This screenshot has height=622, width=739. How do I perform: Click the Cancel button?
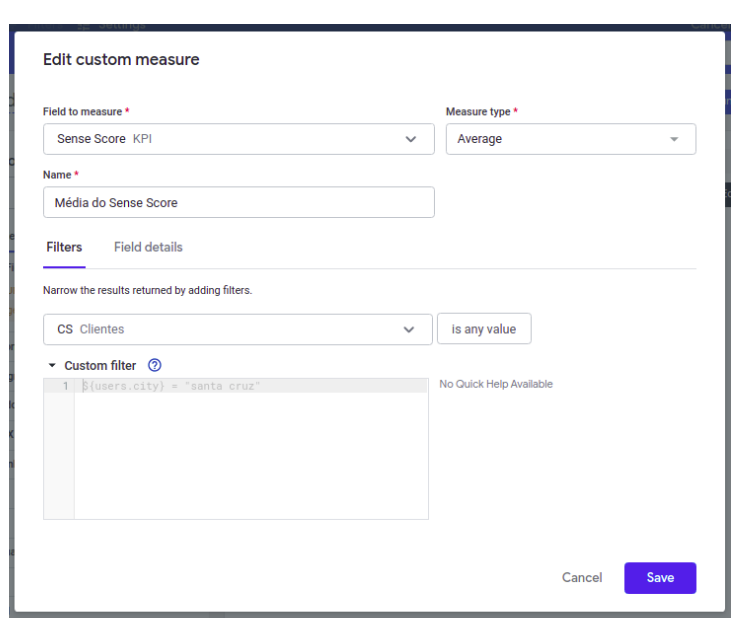[x=582, y=578]
